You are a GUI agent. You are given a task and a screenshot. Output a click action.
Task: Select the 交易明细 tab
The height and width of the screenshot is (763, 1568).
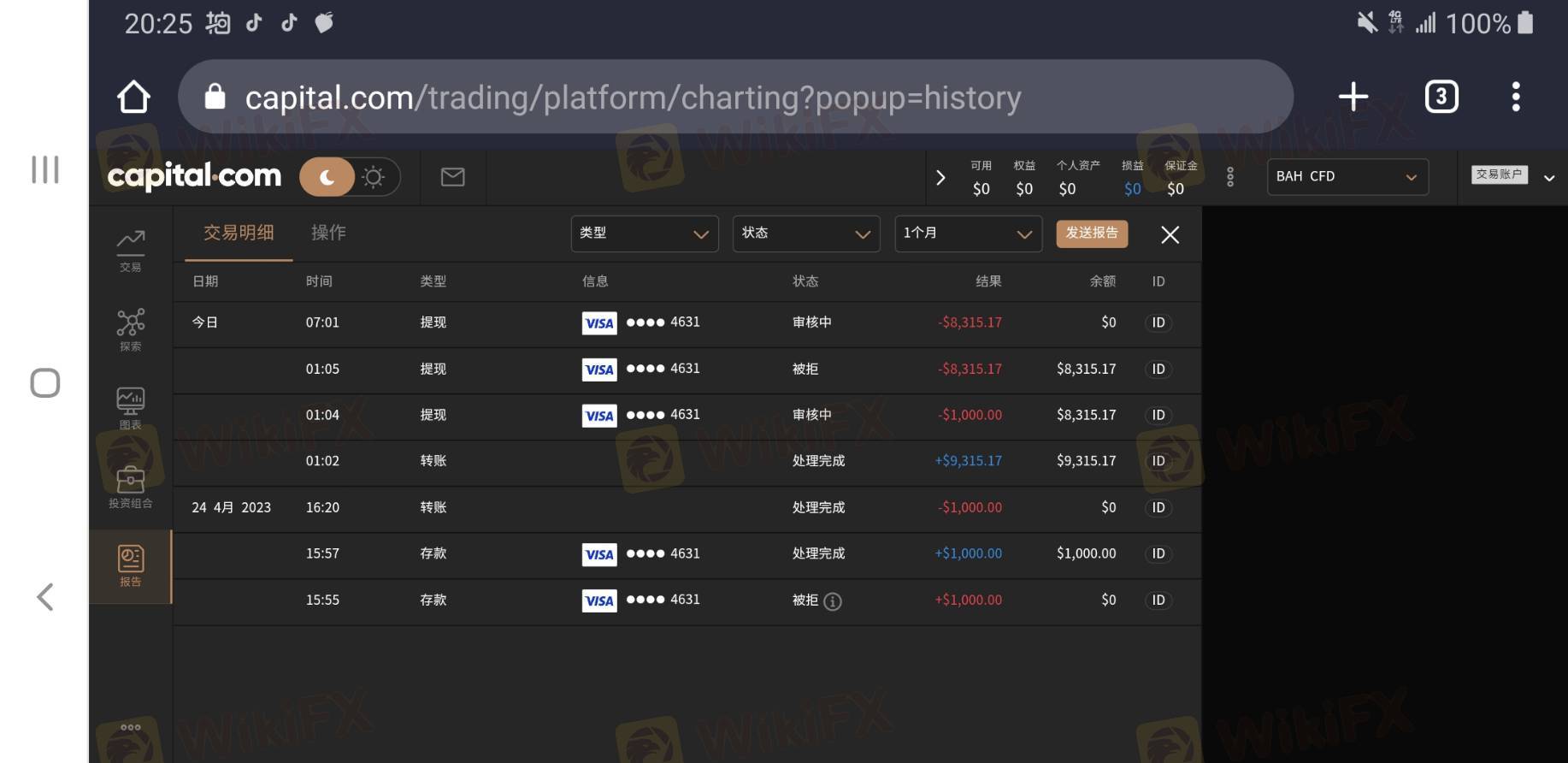tap(239, 233)
